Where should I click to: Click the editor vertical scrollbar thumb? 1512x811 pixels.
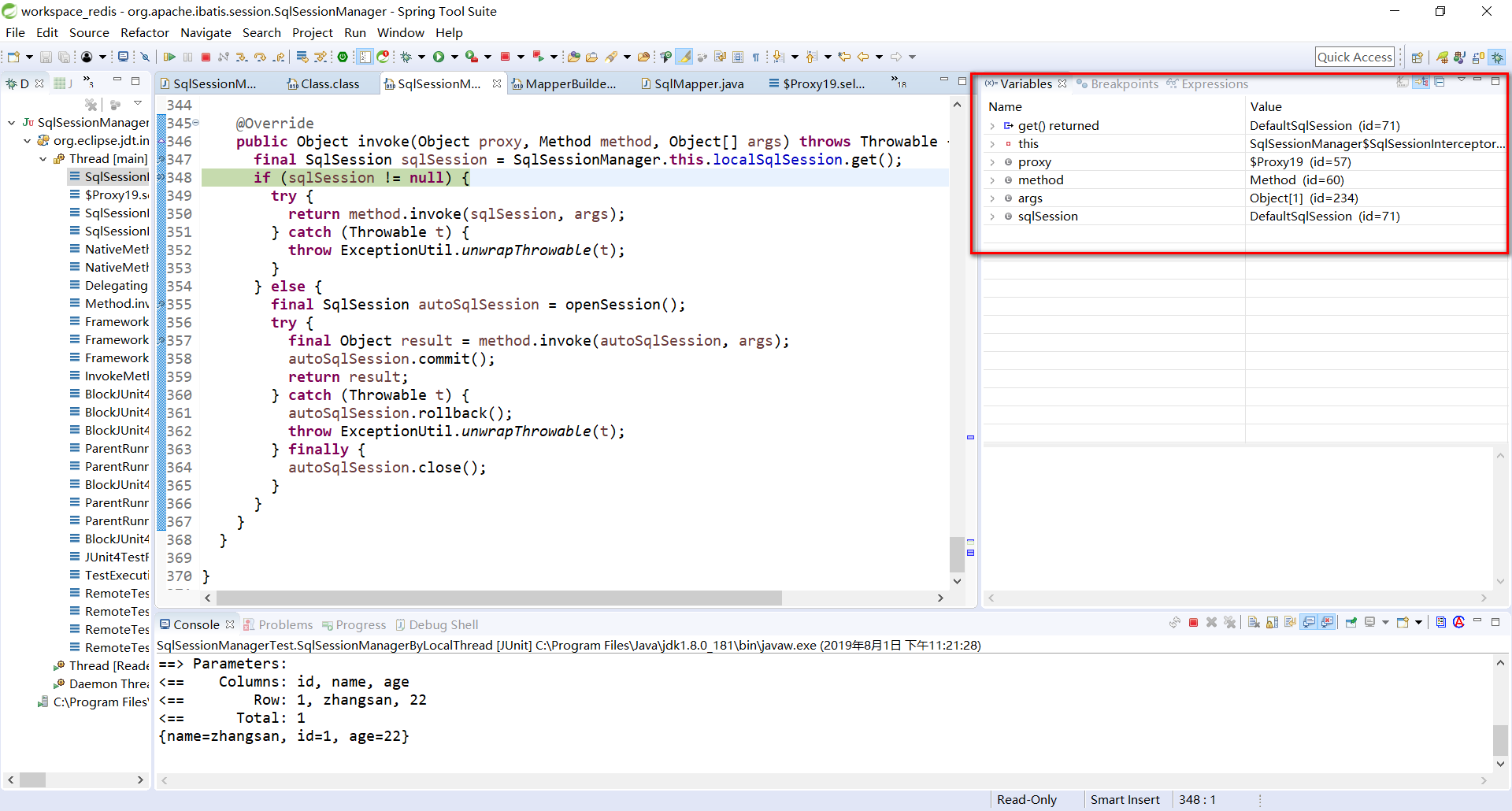point(957,554)
